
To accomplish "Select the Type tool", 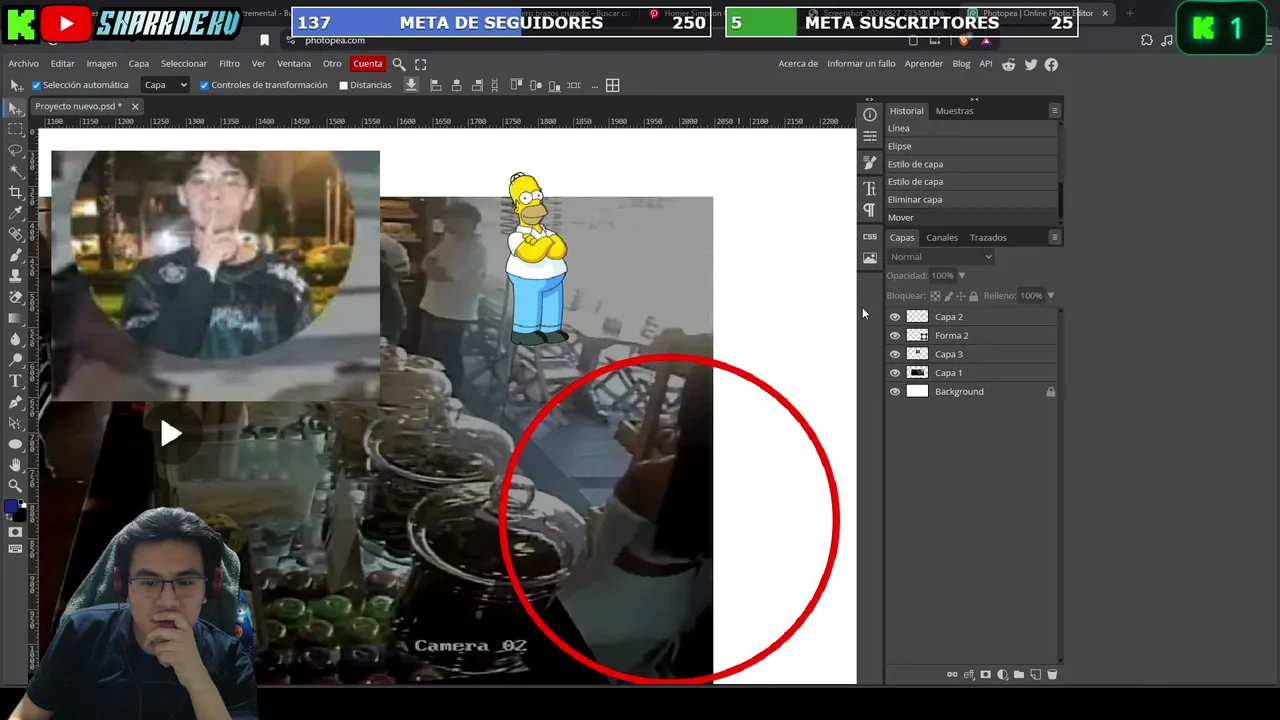I will [15, 381].
